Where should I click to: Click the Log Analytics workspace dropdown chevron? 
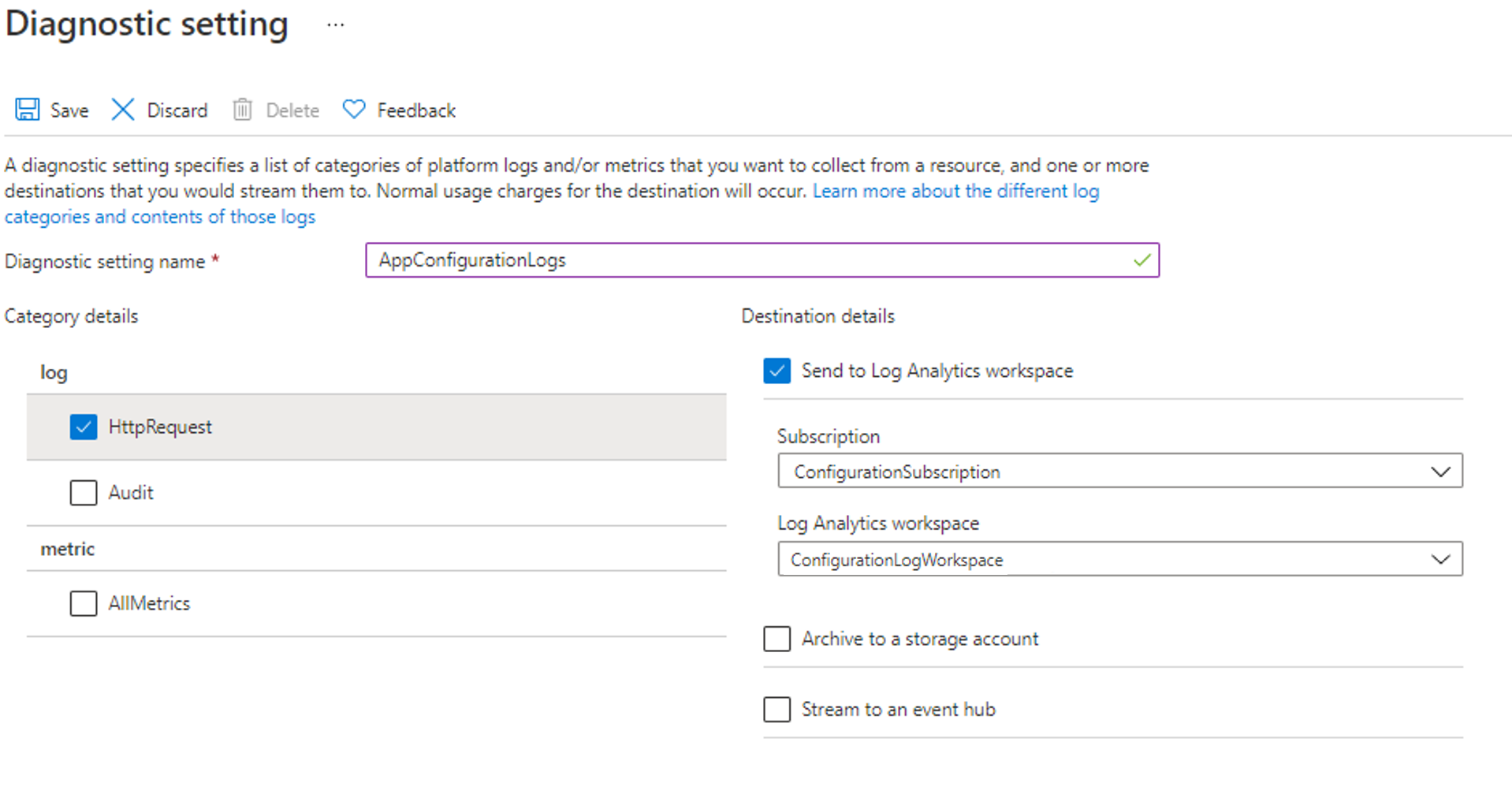coord(1441,558)
